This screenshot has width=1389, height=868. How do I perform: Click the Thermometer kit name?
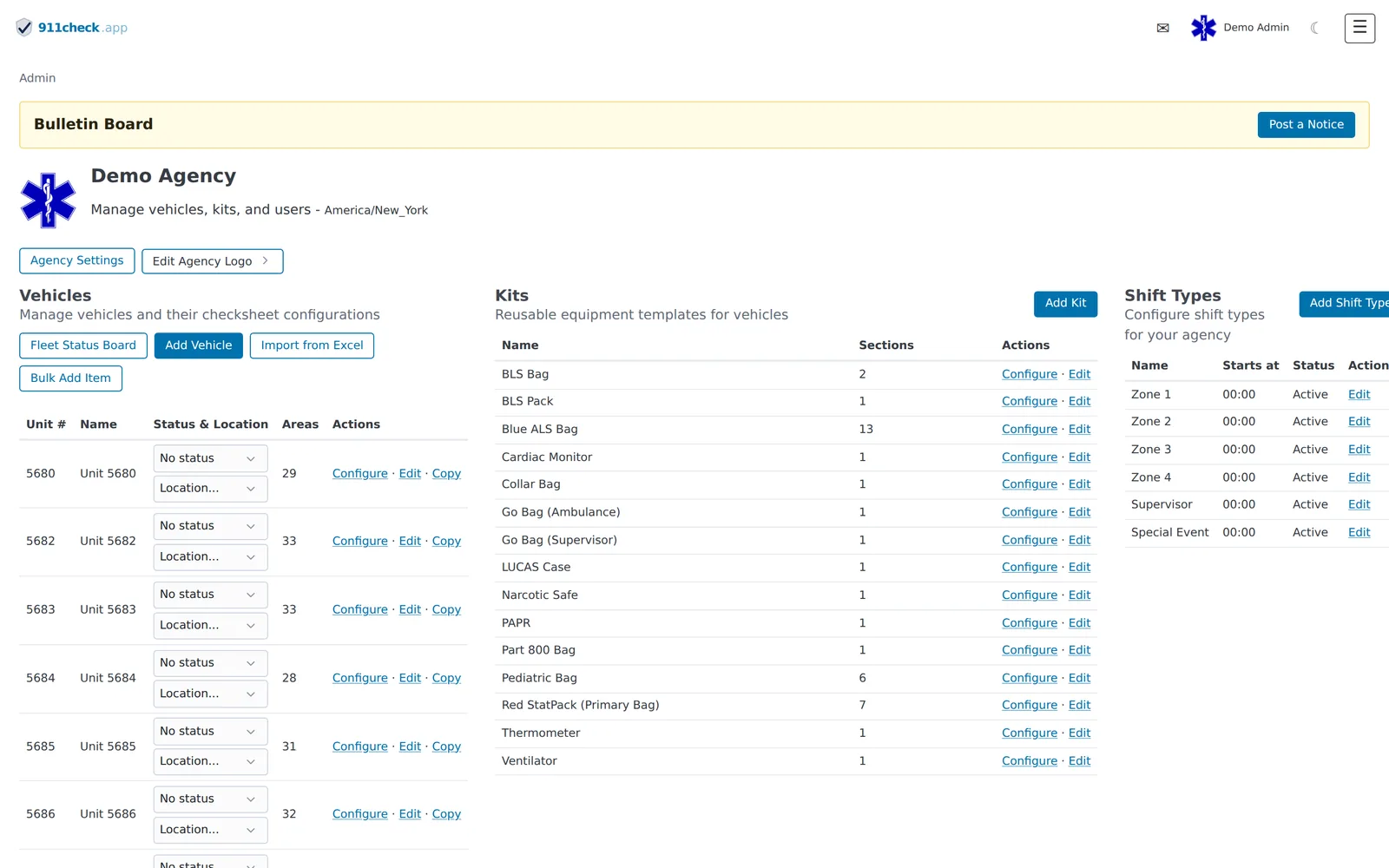click(x=541, y=733)
